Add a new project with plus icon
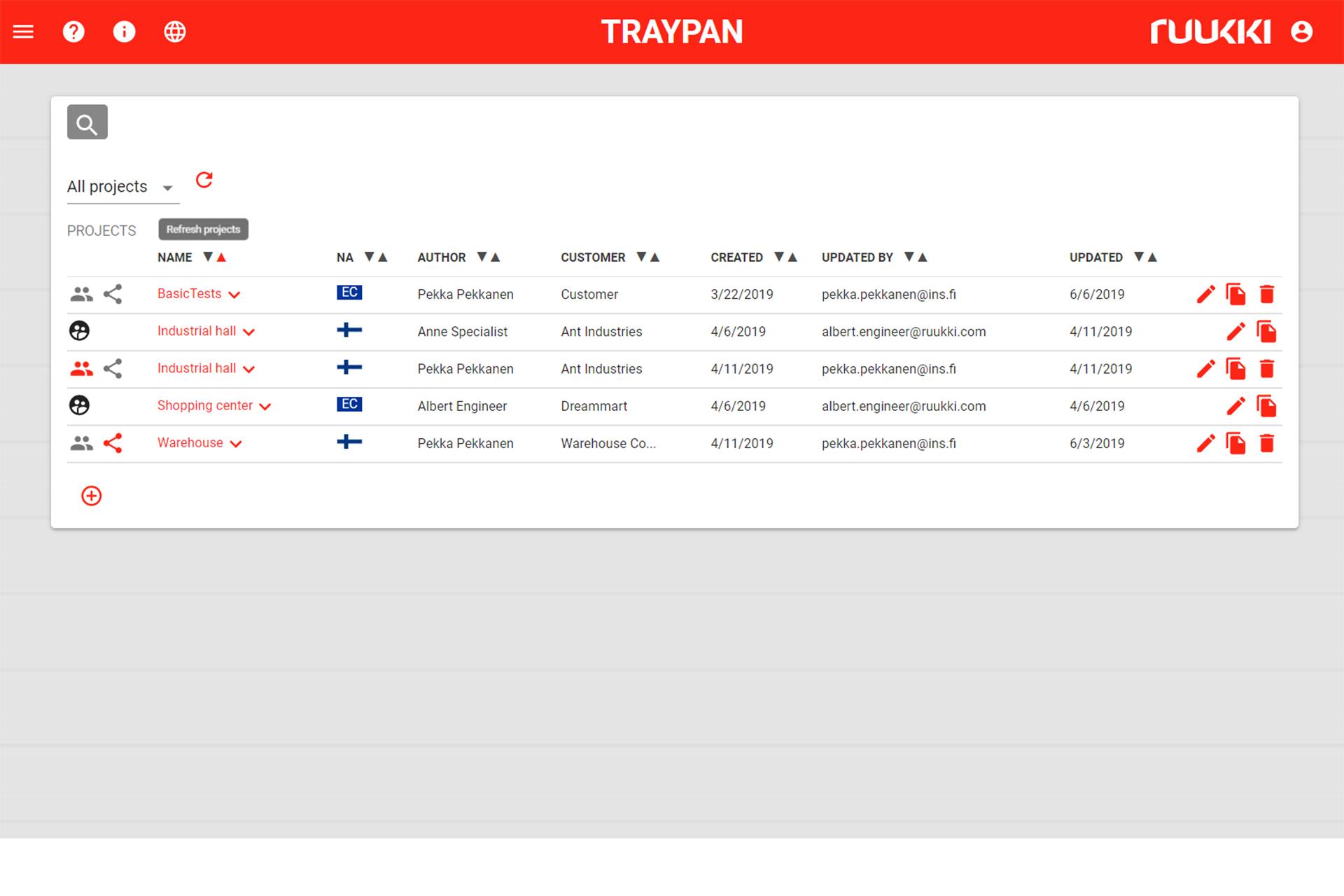Image resolution: width=1344 pixels, height=896 pixels. pyautogui.click(x=92, y=496)
